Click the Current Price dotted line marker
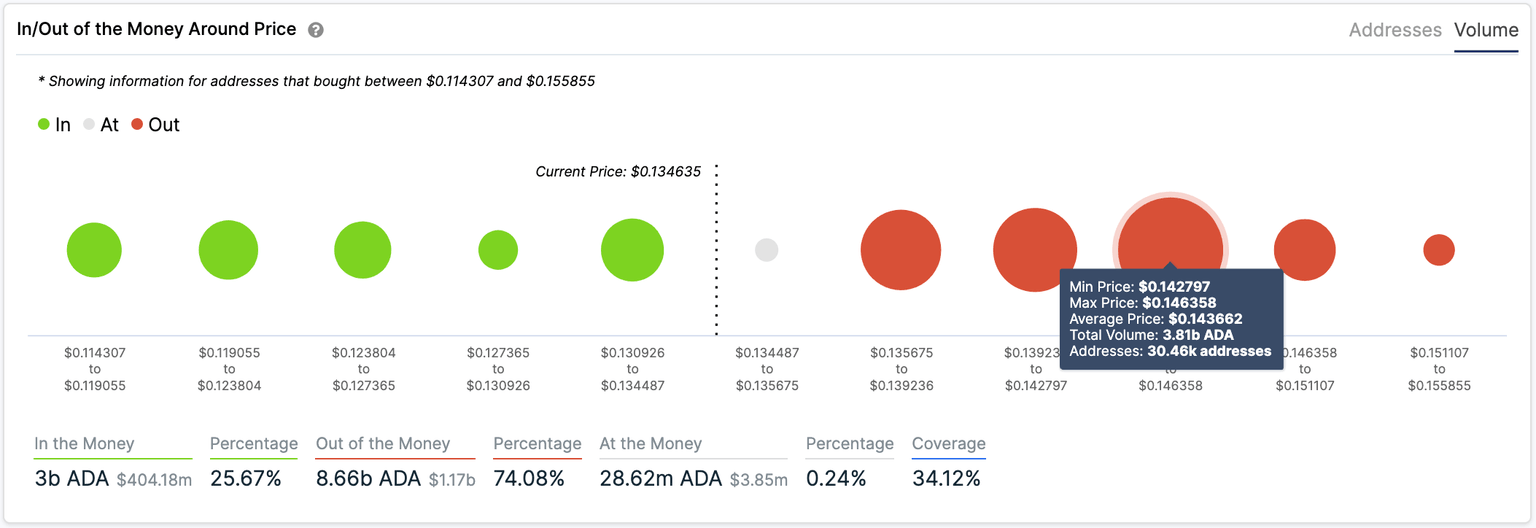 (x=717, y=250)
